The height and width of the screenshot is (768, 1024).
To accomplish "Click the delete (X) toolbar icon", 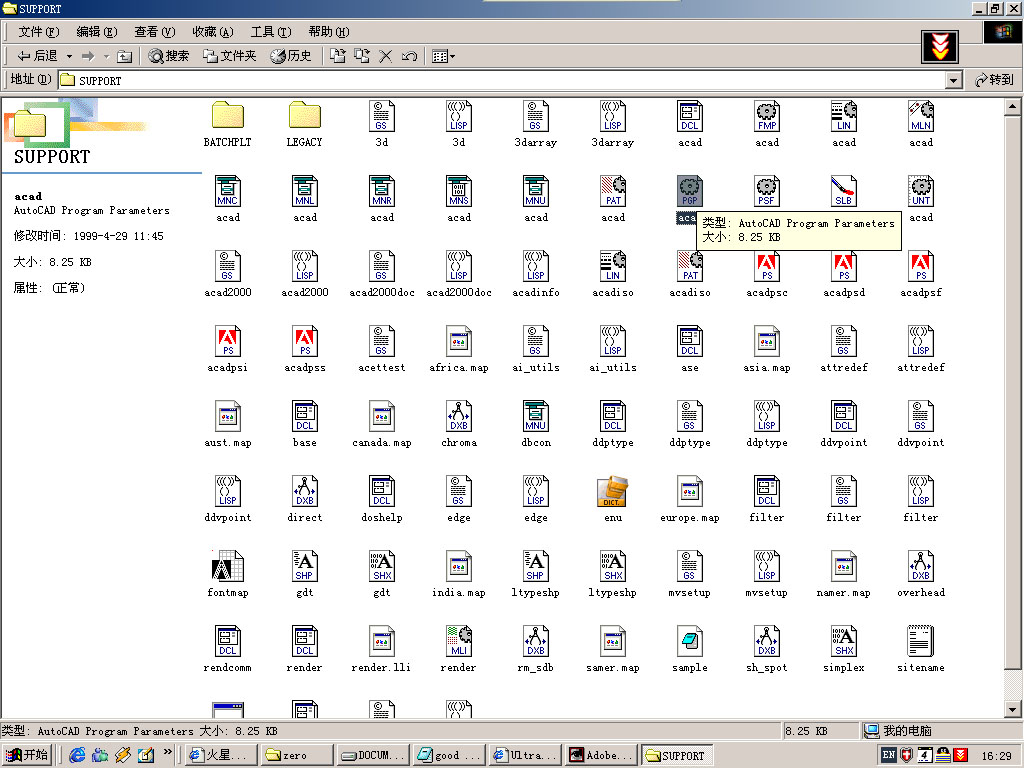I will (x=385, y=56).
